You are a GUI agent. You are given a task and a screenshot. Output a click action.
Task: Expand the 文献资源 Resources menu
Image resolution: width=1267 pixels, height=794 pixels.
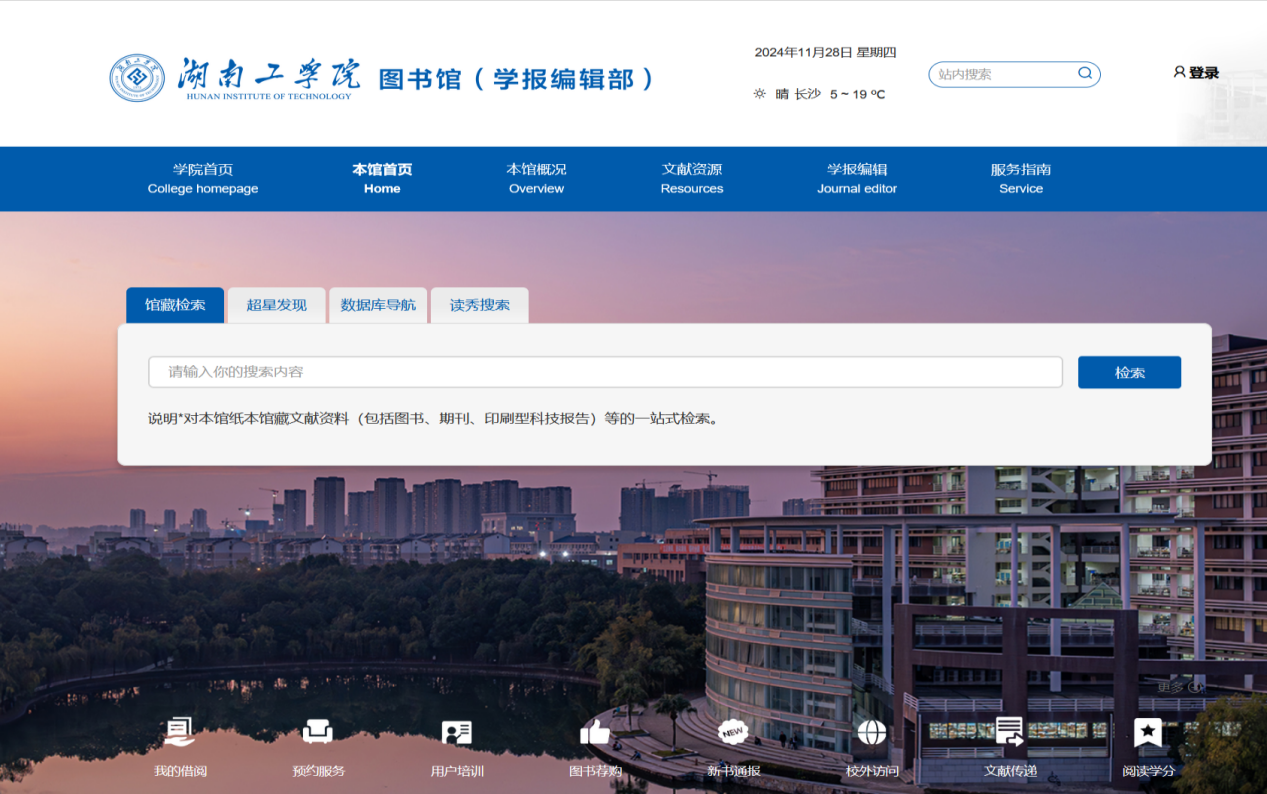click(691, 178)
